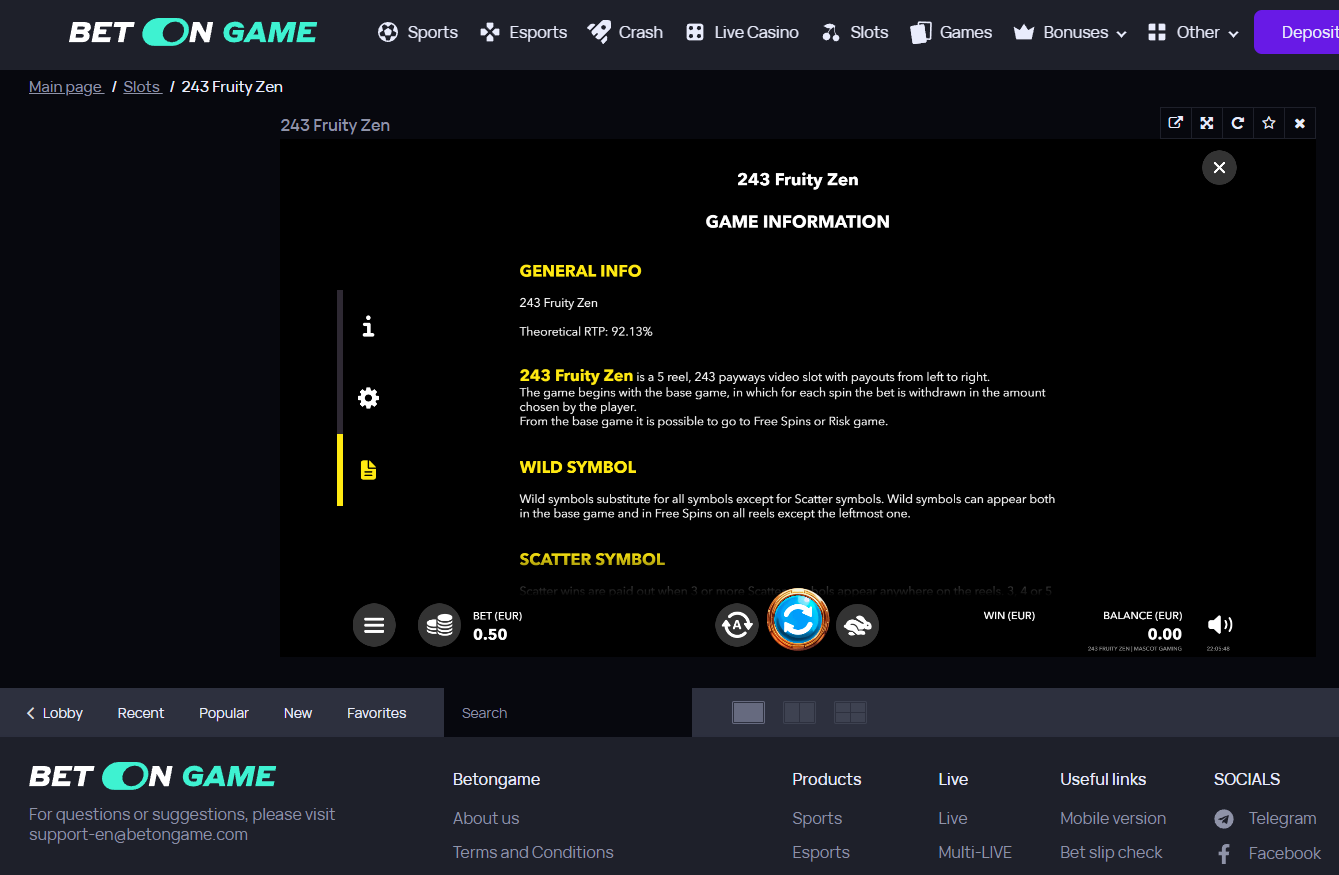Open the game info tab icon
1339x875 pixels.
[x=368, y=326]
